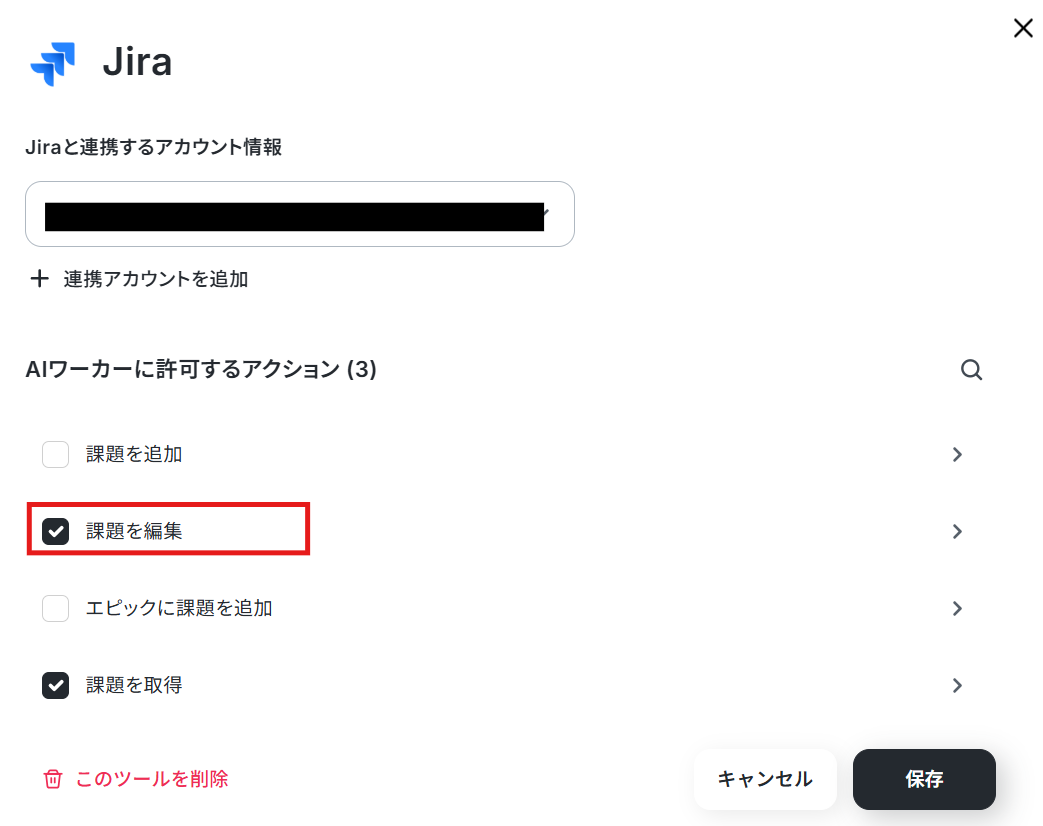This screenshot has width=1043, height=826.
Task: Open the linked account dropdown
Action: (x=300, y=214)
